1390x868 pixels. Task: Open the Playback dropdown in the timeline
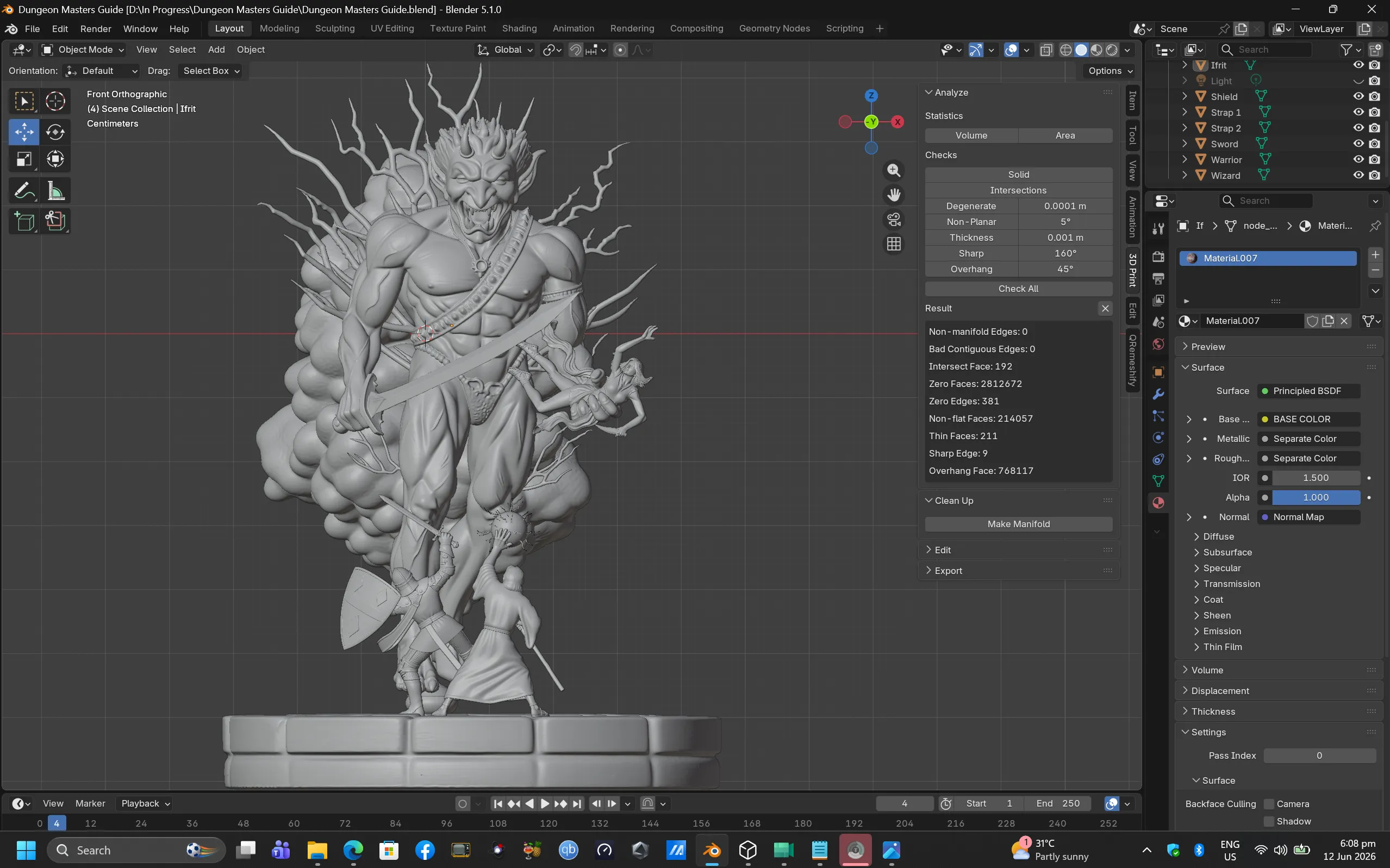(x=144, y=804)
